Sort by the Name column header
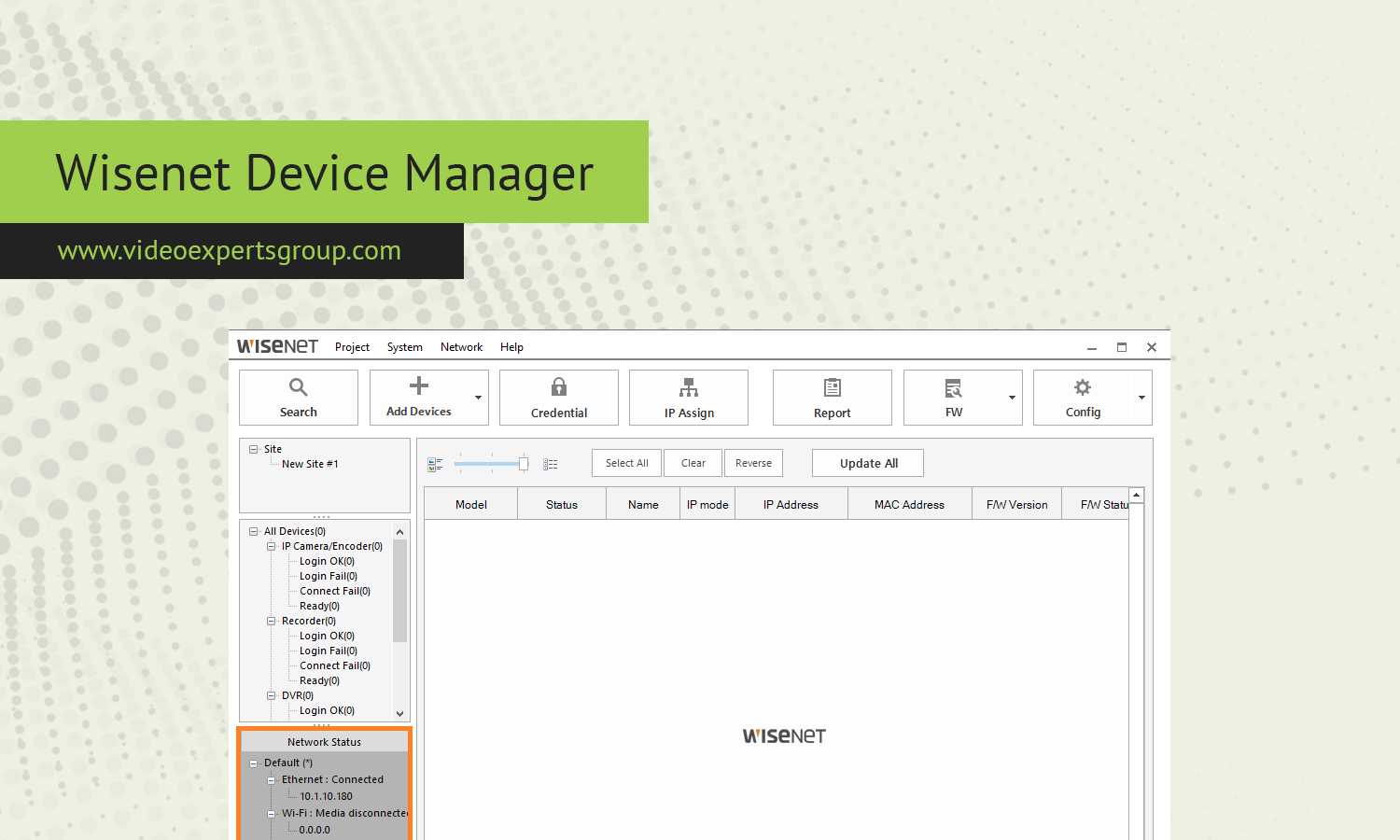This screenshot has width=1400, height=840. [643, 504]
